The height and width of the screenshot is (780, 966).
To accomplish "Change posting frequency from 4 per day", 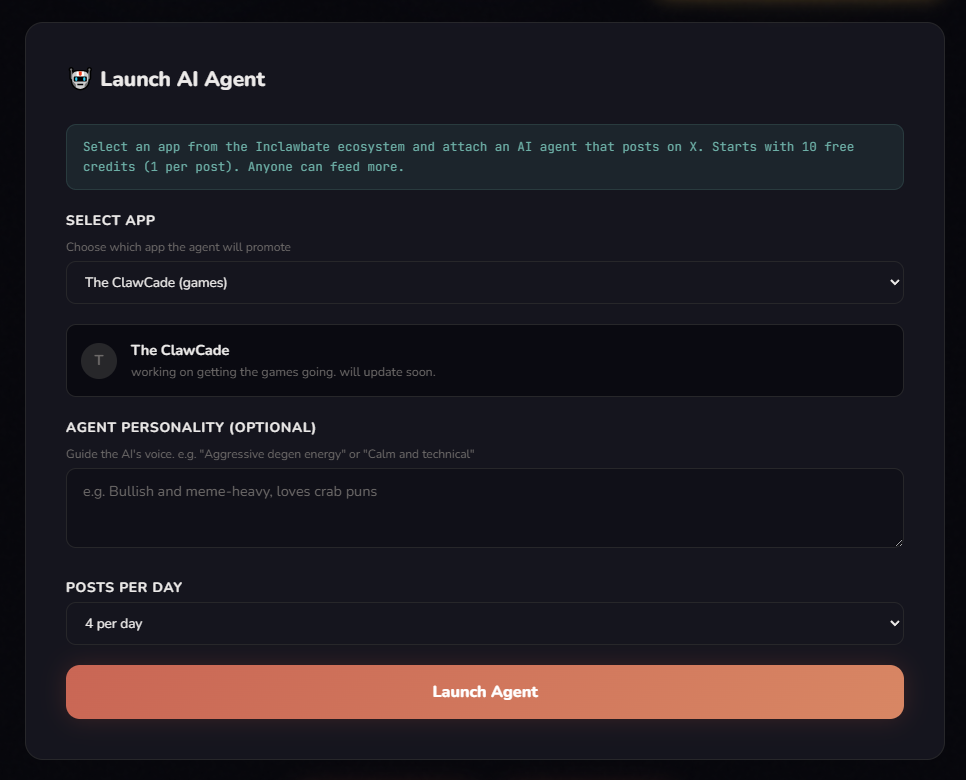I will tap(484, 623).
